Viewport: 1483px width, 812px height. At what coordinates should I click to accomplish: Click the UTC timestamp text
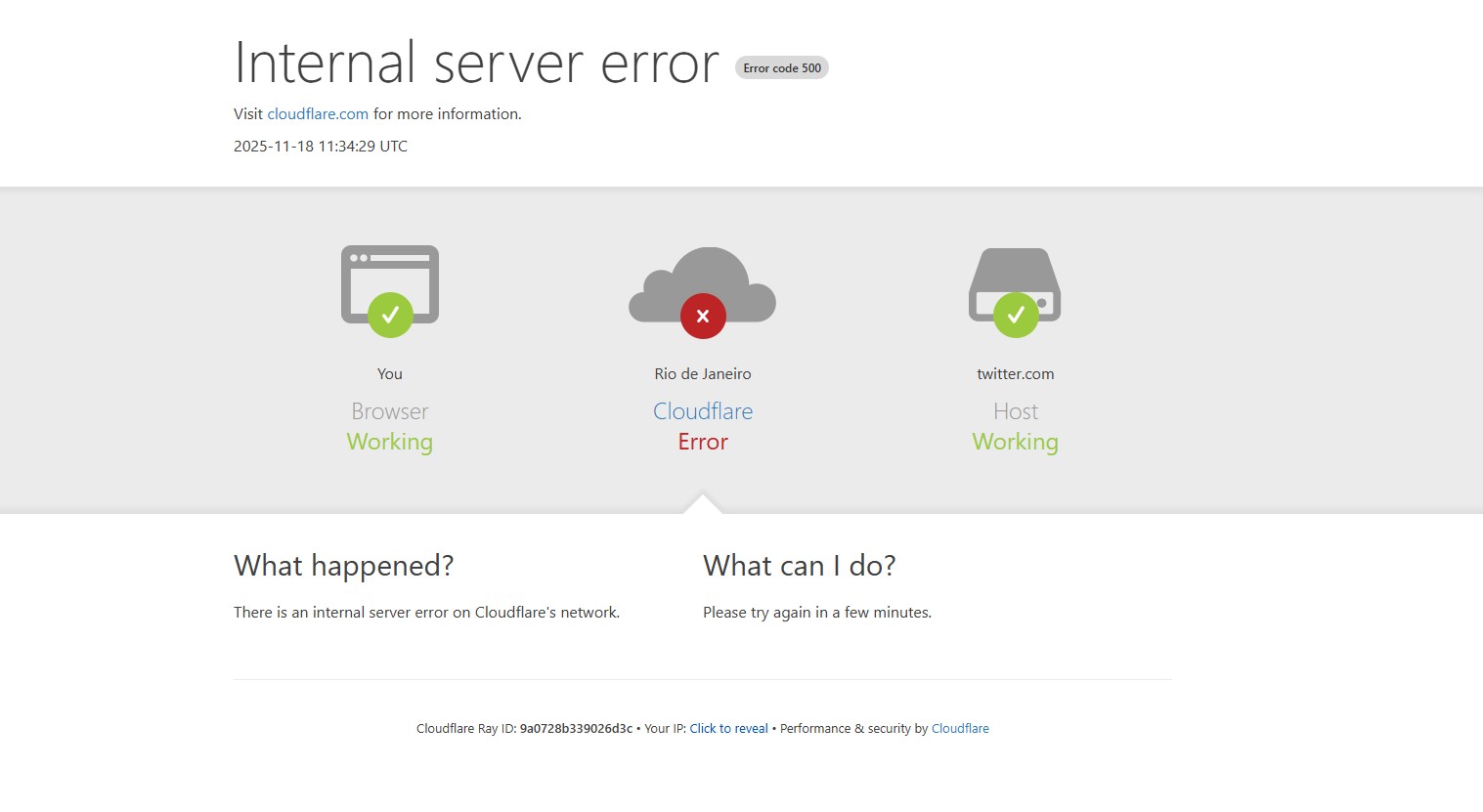coord(321,147)
